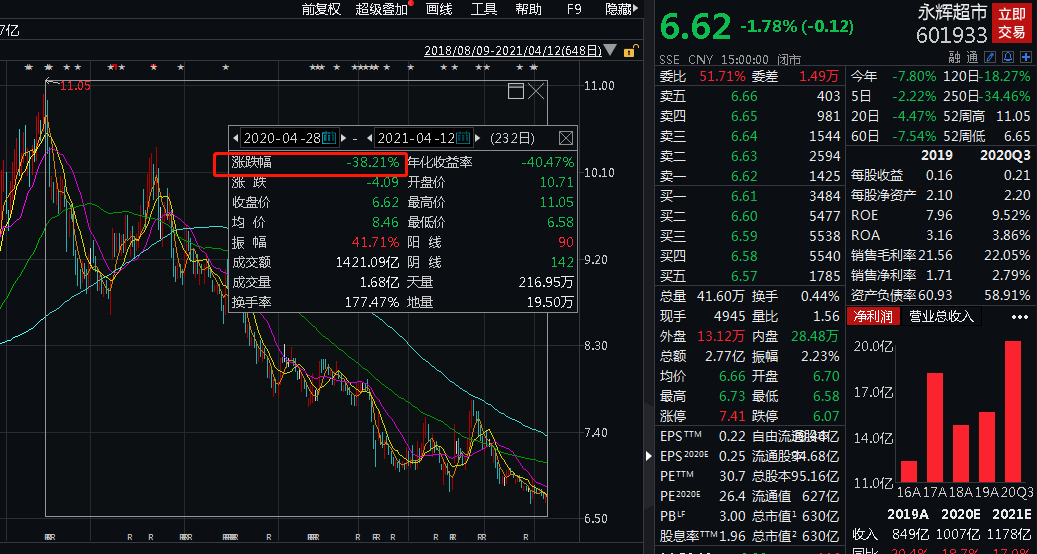The width and height of the screenshot is (1037, 554).
Task: Click the 隐藏 hide panel arrow
Action: tap(621, 9)
